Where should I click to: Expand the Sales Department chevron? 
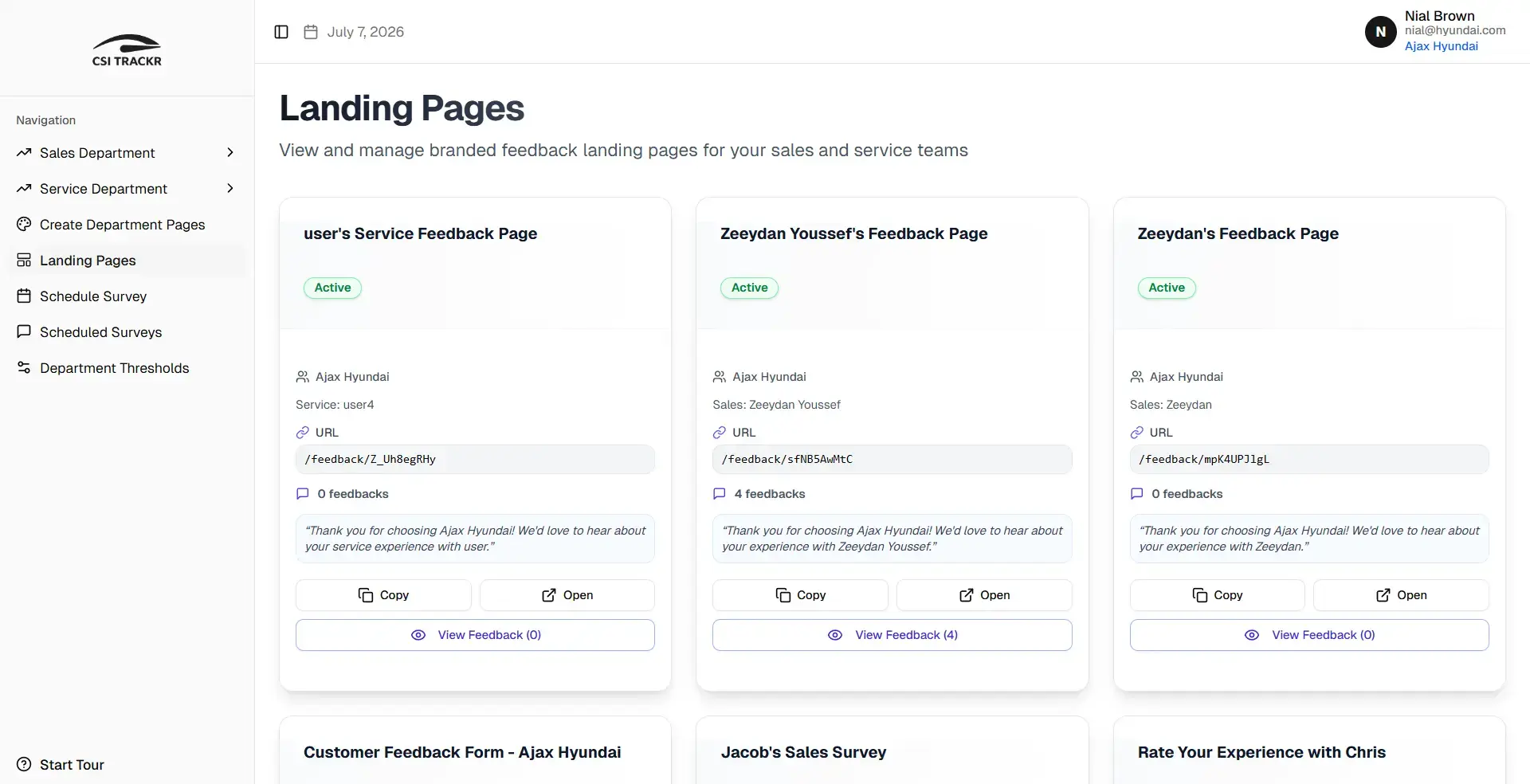point(229,152)
